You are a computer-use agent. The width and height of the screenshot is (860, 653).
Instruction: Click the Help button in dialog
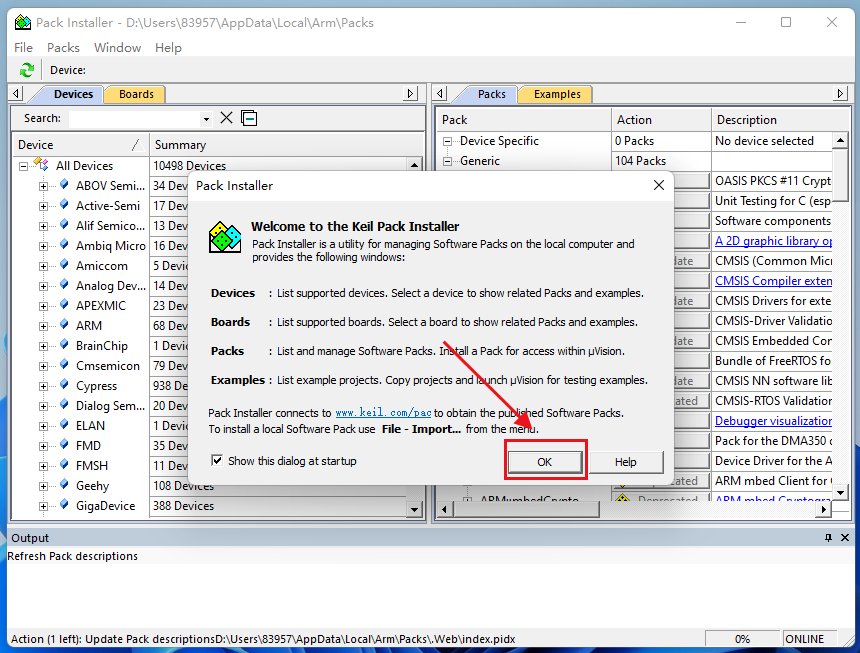pyautogui.click(x=625, y=462)
